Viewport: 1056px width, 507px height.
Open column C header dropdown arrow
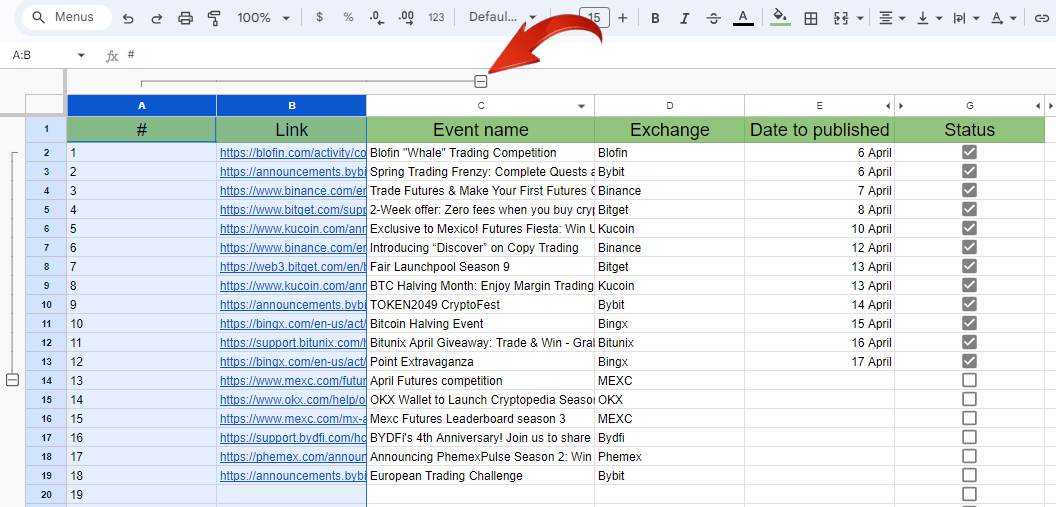[x=581, y=106]
